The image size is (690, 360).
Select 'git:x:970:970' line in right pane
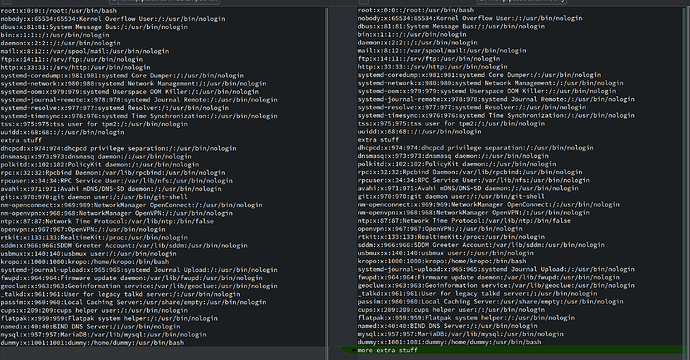tap(451, 196)
